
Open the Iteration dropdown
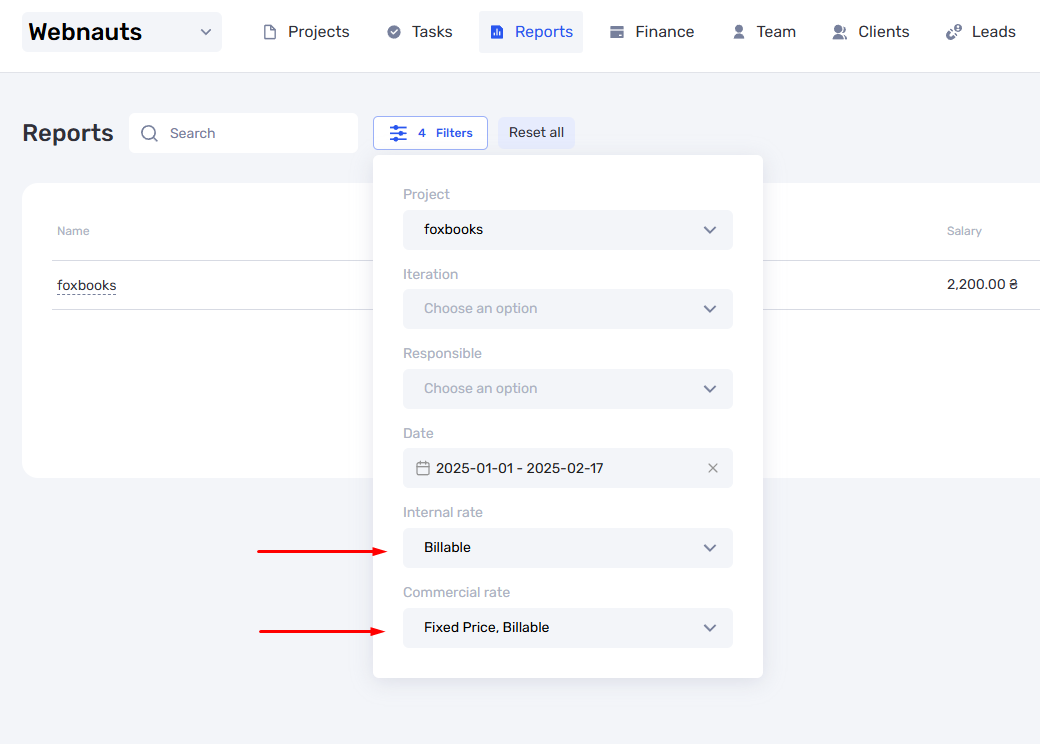[x=568, y=309]
